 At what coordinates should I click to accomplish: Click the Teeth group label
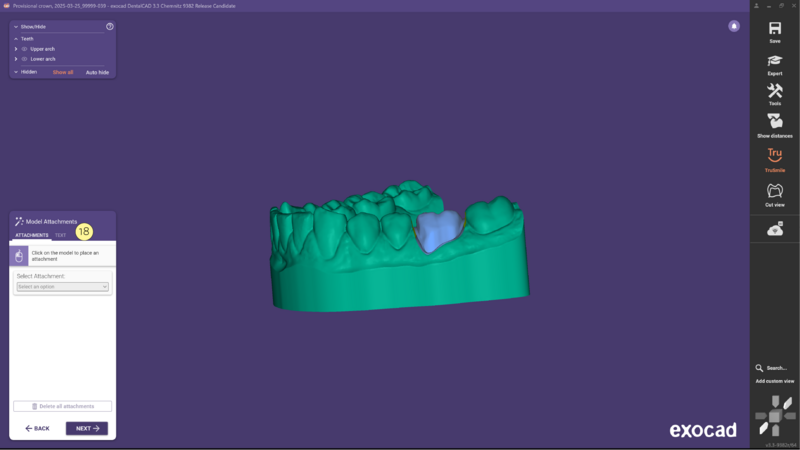coord(27,39)
